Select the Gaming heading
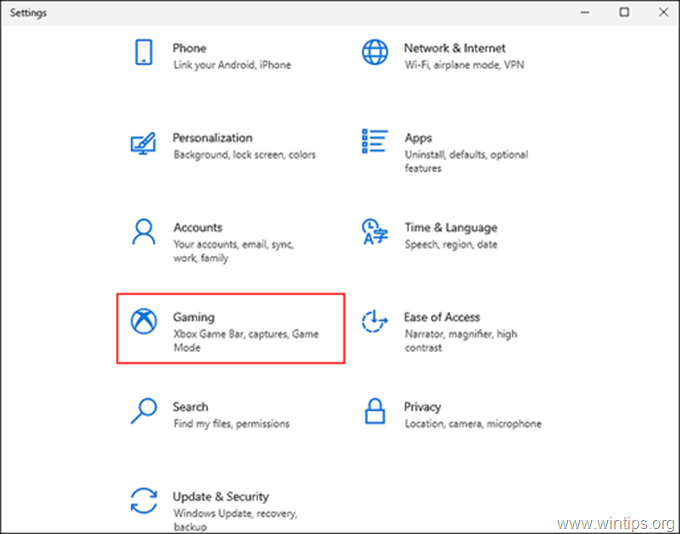 coord(194,318)
